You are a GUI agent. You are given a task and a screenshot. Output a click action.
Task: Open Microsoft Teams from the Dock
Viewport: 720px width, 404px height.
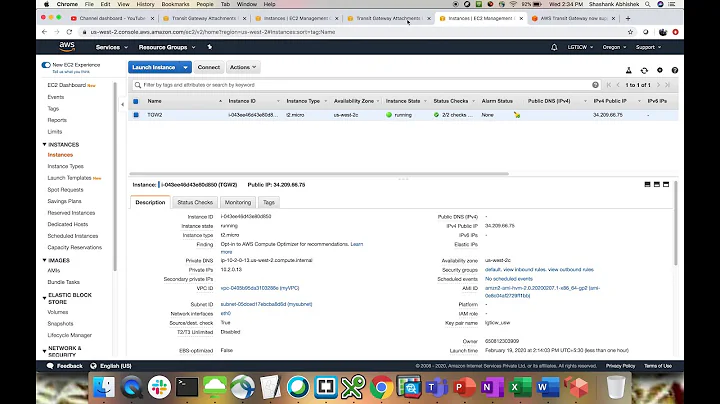pos(436,387)
